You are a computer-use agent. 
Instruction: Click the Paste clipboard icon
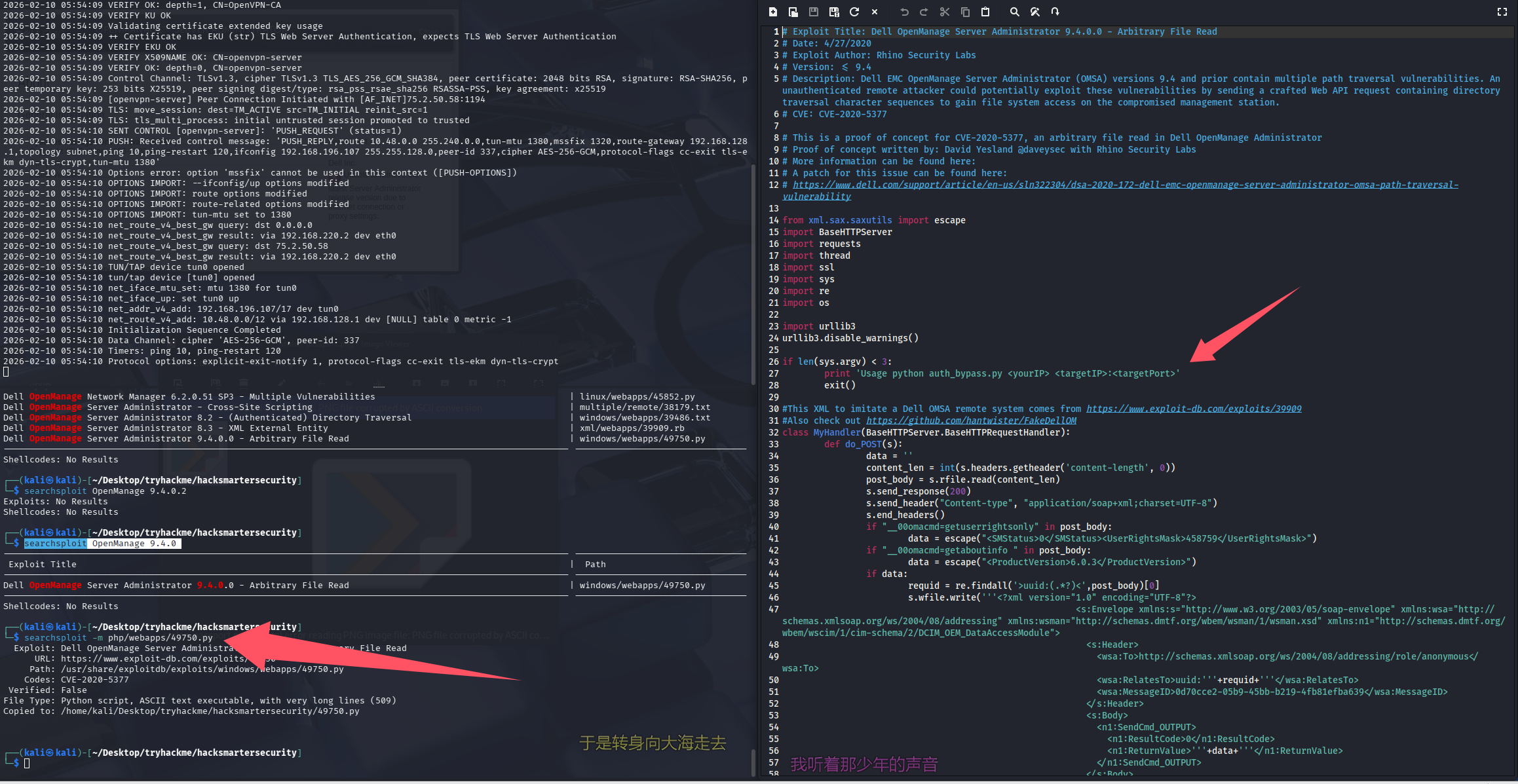tap(985, 12)
